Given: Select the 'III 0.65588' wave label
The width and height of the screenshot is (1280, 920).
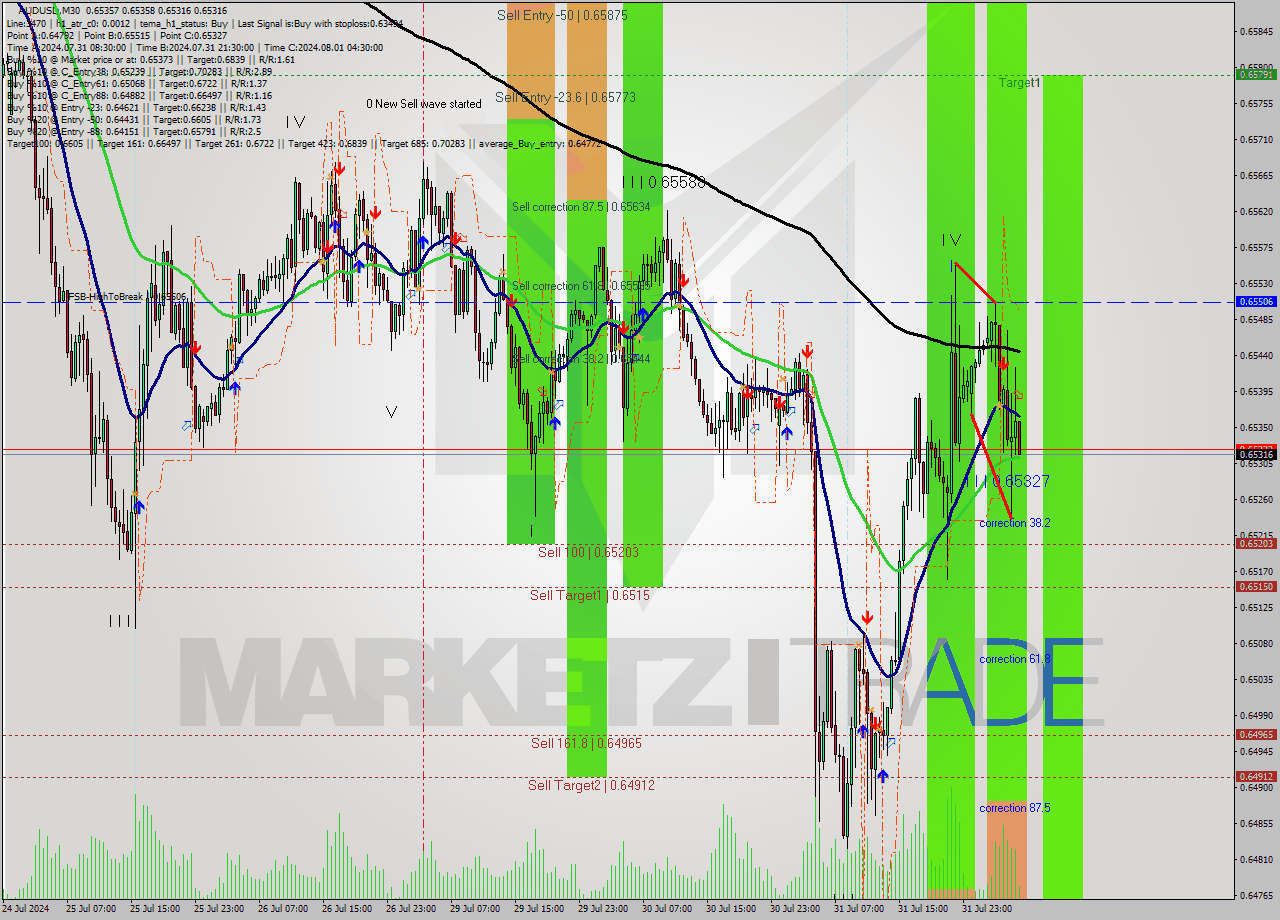Looking at the screenshot, I should pos(664,182).
